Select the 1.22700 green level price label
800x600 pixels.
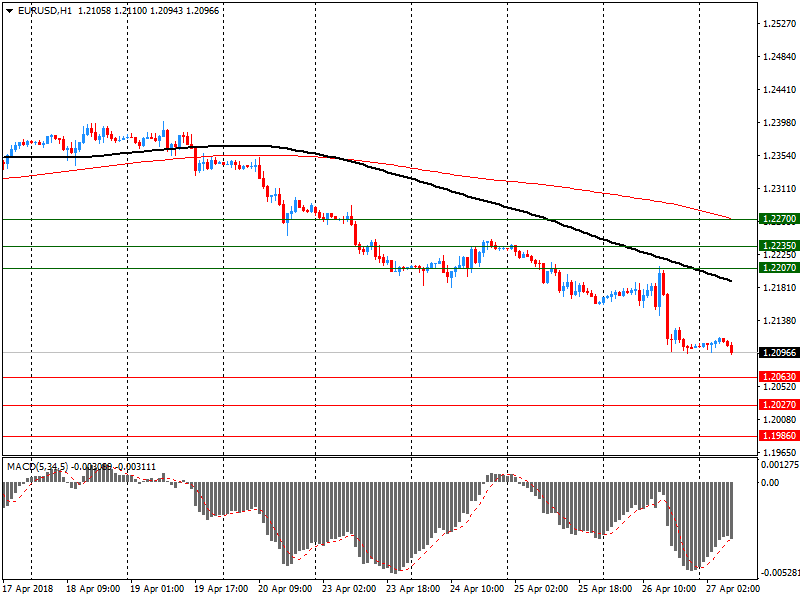click(x=779, y=219)
